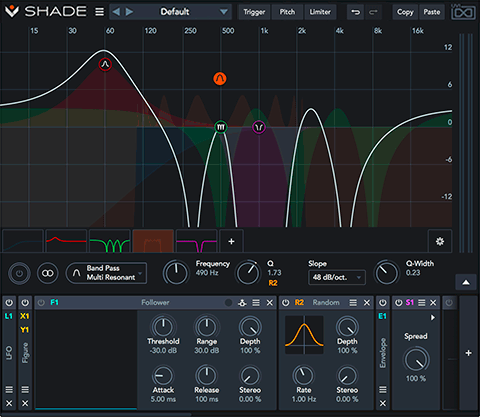Click the Follower routing source icon
The width and height of the screenshot is (480, 417).
(x=242, y=303)
